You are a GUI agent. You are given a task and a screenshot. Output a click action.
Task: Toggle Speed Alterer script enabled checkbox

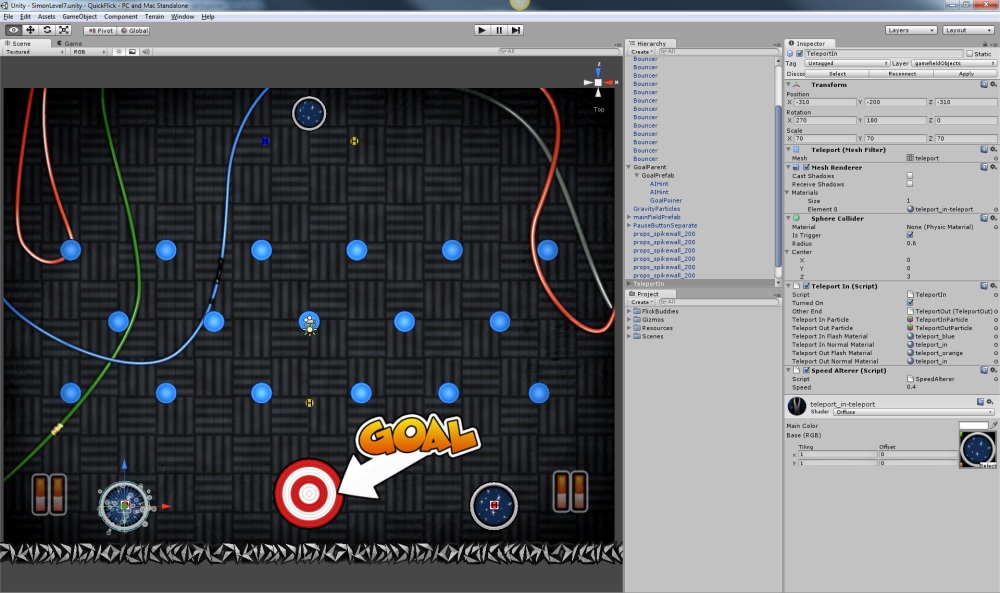806,370
